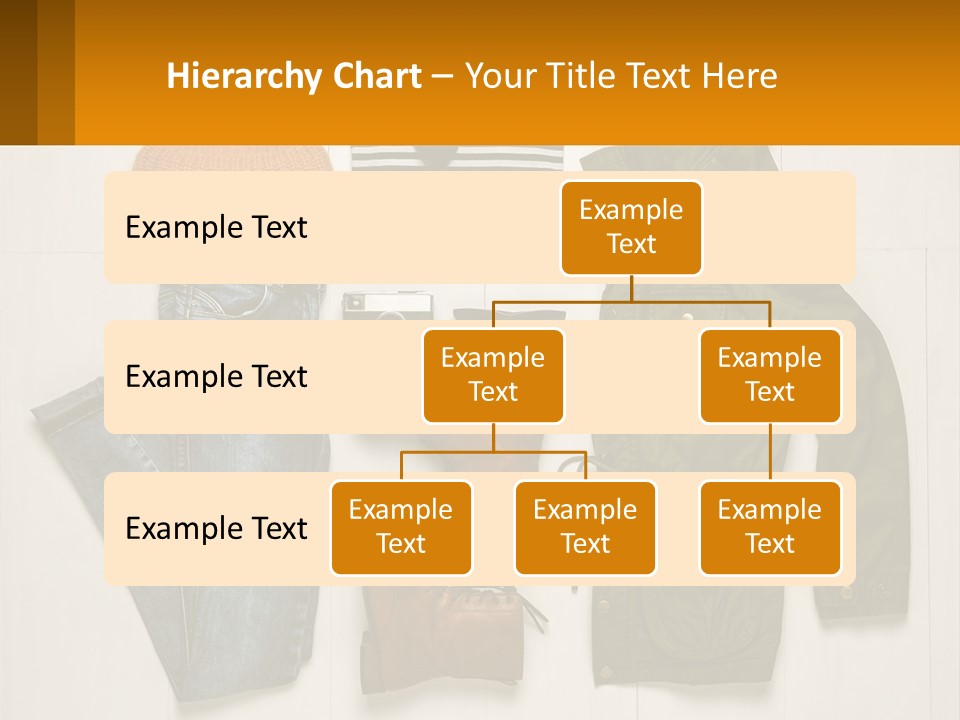Screen dimensions: 960x720
Task: Select the second-level left hierarchy box
Action: 493,376
